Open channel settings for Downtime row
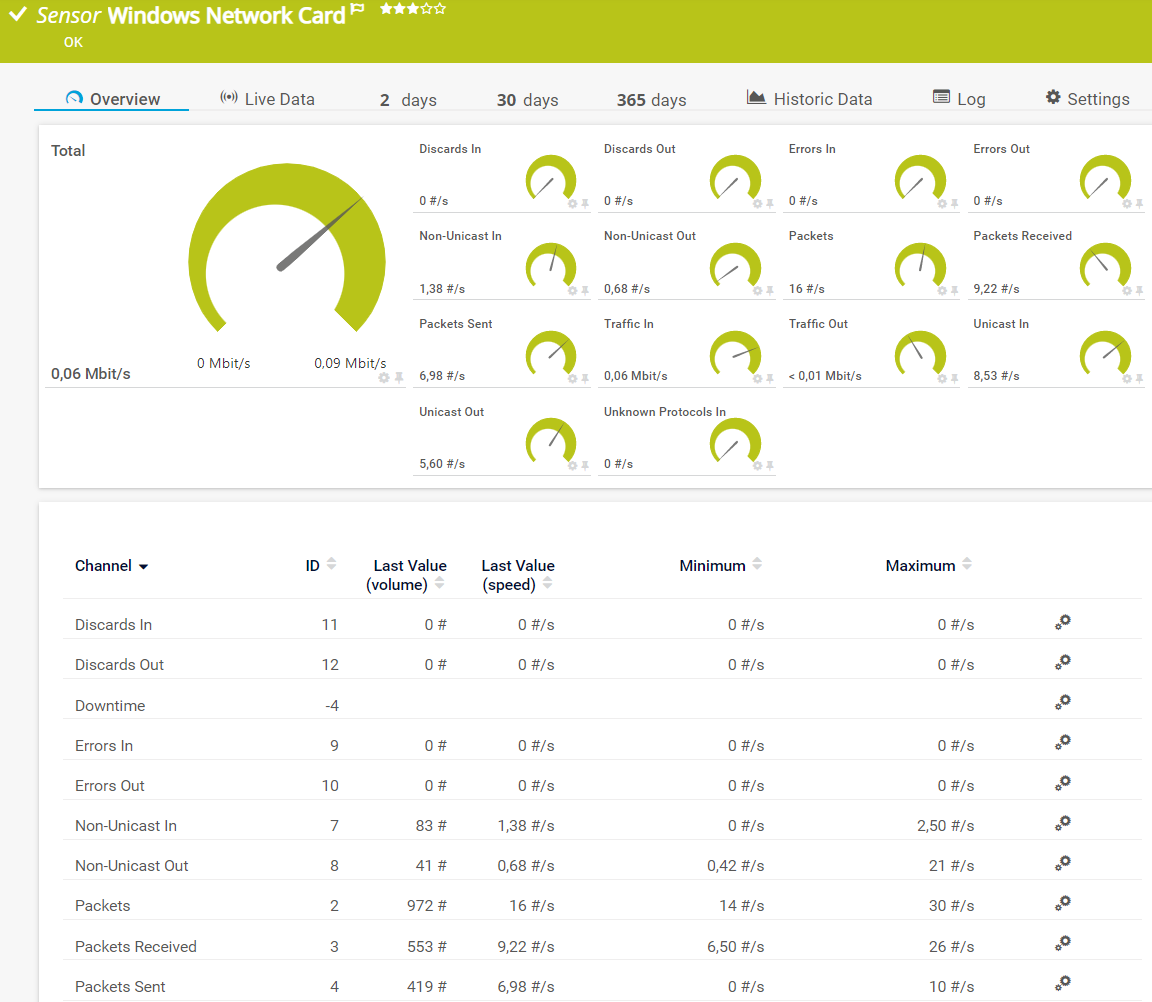1152x1002 pixels. (x=1063, y=703)
